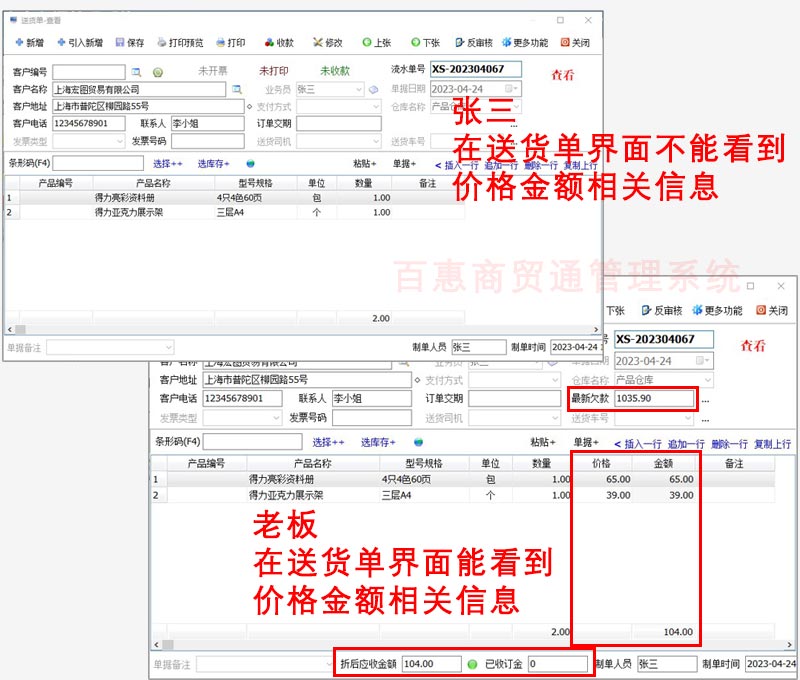Open 更多功能 in the back 老板 window
Image resolution: width=800 pixels, height=680 pixels.
(717, 310)
